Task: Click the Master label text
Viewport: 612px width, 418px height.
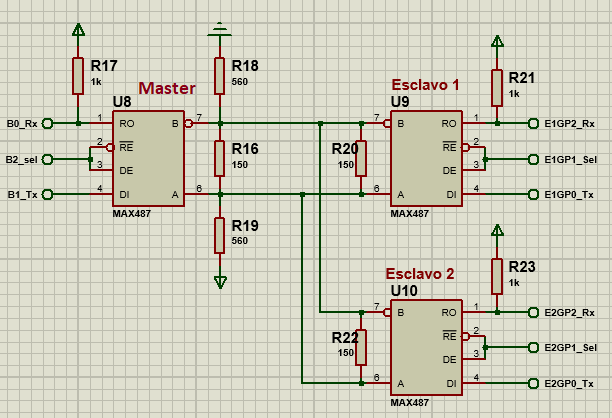Action: coord(167,88)
